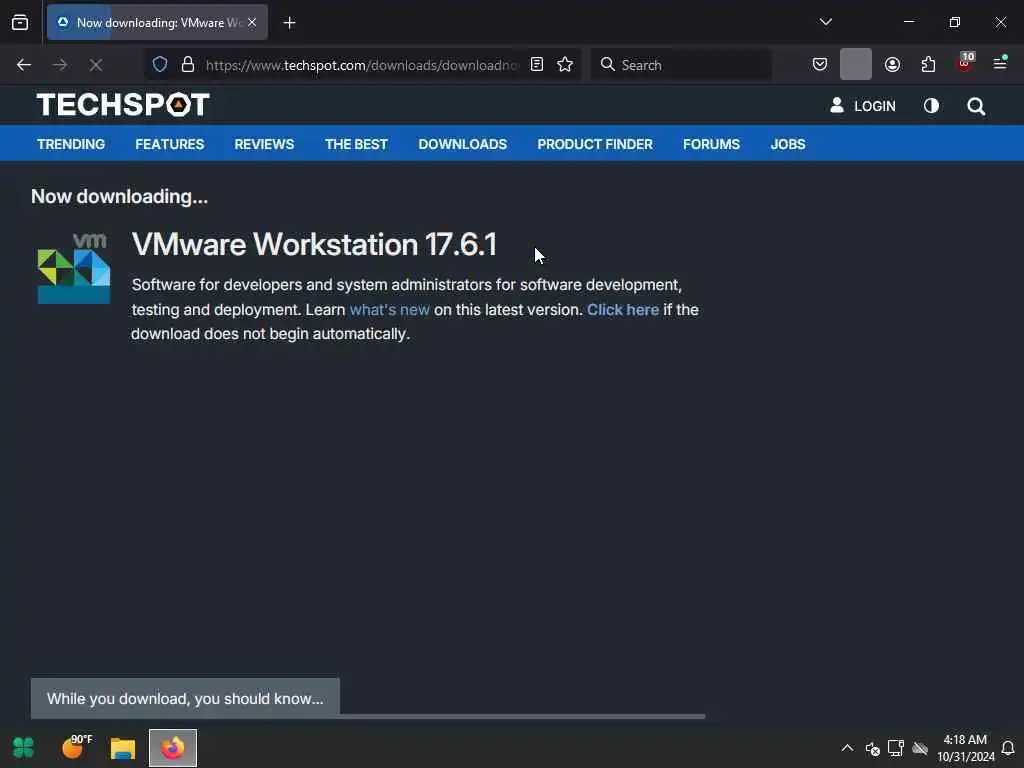Screen dimensions: 1024x768
Task: Save page to Pocket
Action: coord(820,64)
